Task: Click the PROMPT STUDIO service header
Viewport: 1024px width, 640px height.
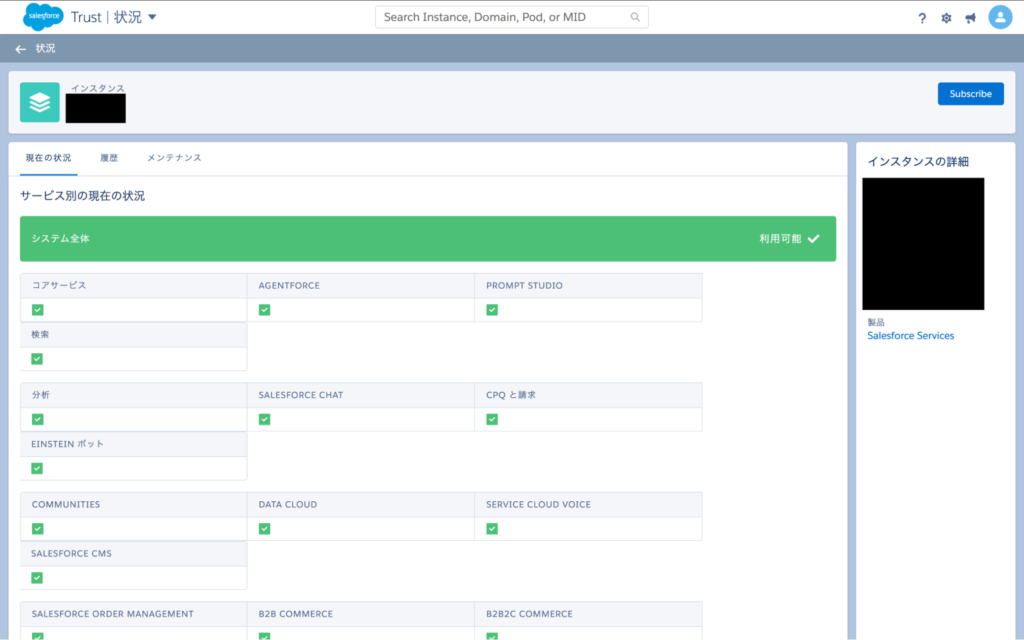Action: pos(588,285)
